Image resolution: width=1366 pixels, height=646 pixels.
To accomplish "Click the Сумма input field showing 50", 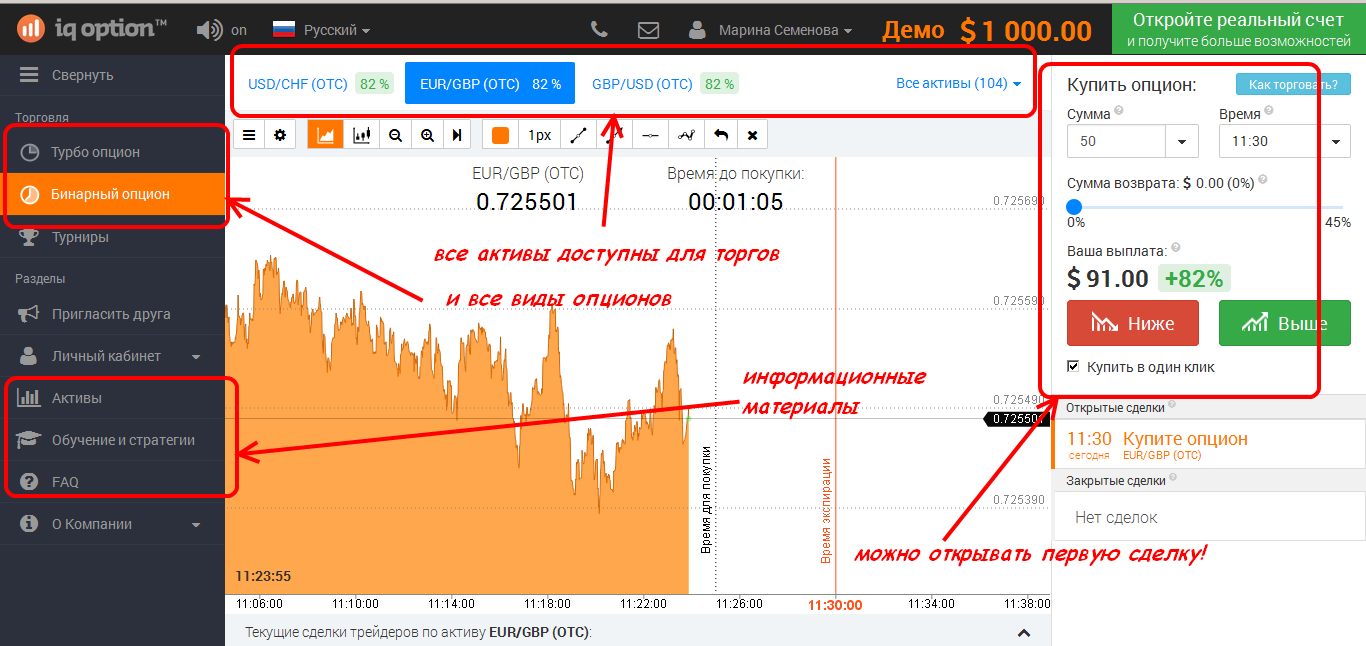I will tap(1117, 141).
